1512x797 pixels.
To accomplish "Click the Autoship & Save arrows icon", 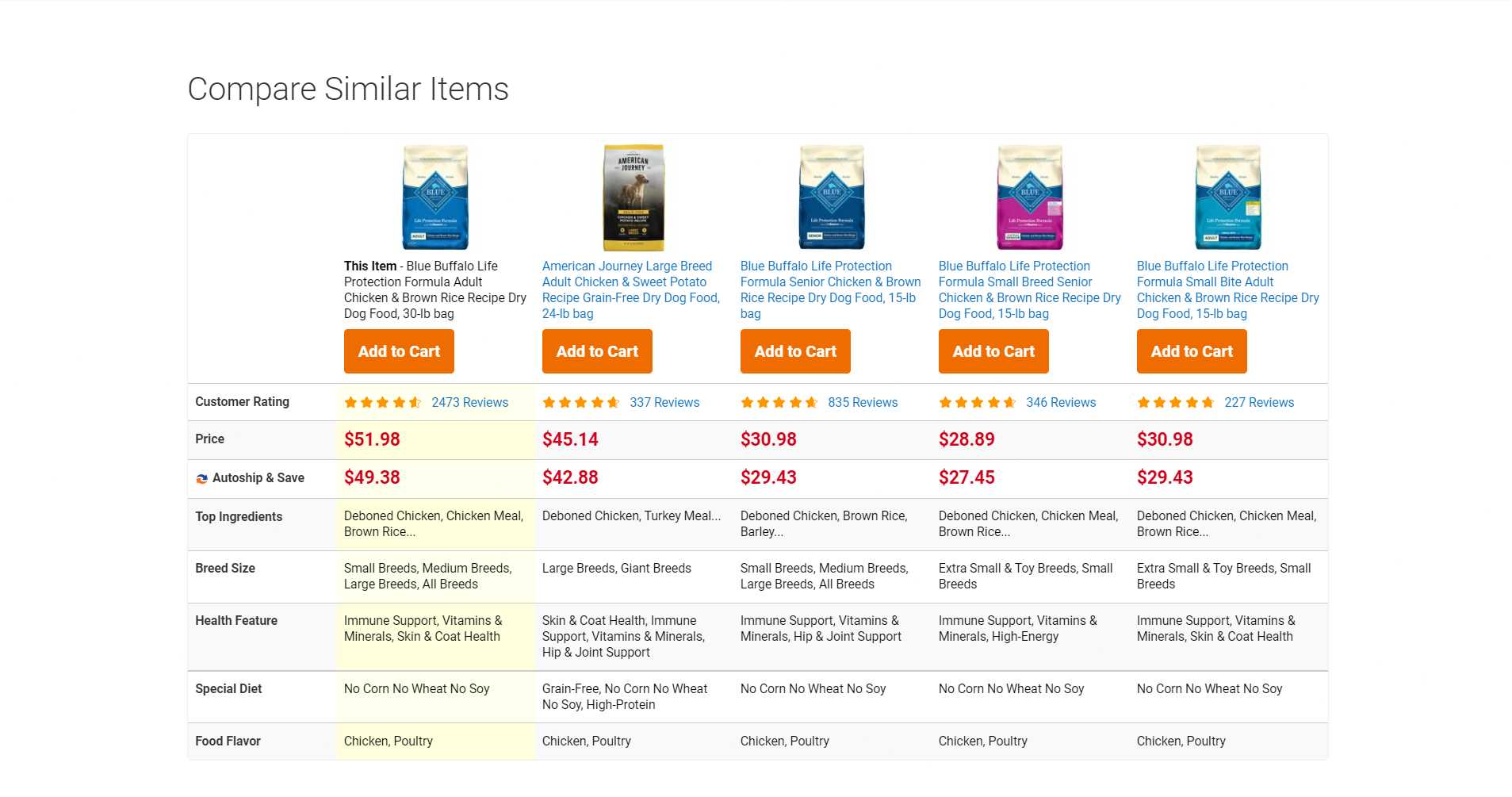I will (x=201, y=478).
